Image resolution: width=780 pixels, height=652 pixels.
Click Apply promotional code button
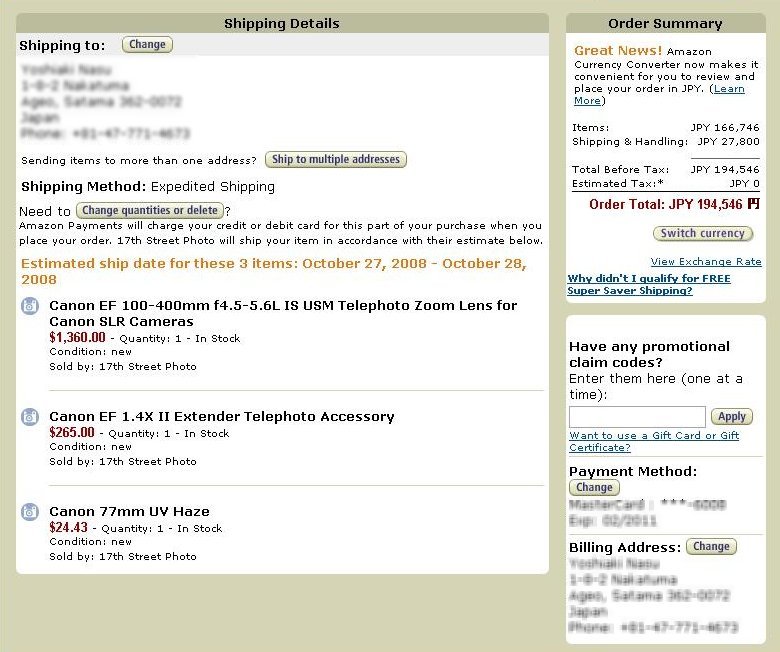coord(732,416)
